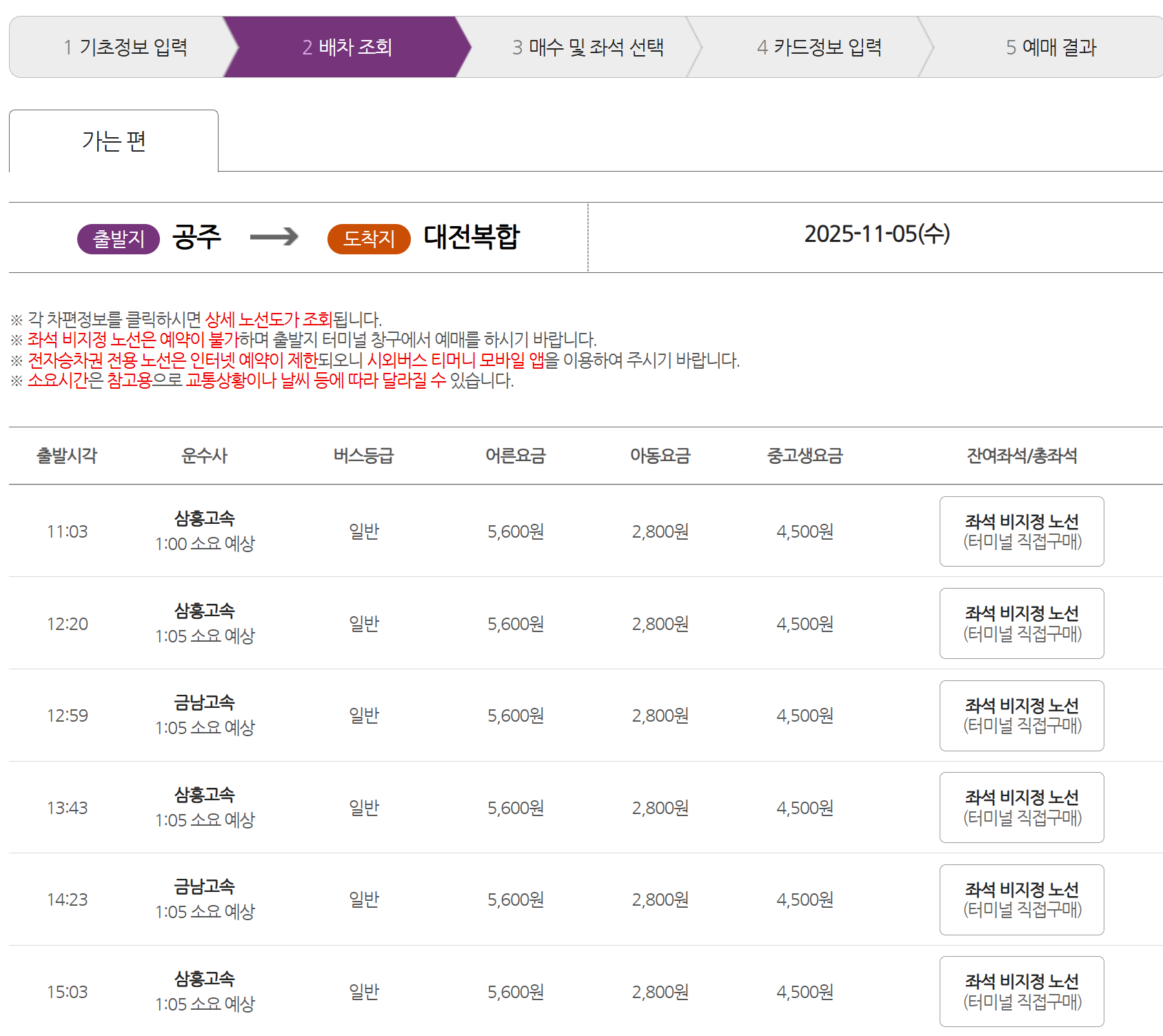
Task: Select the 14:23 departure time
Action: tap(68, 900)
